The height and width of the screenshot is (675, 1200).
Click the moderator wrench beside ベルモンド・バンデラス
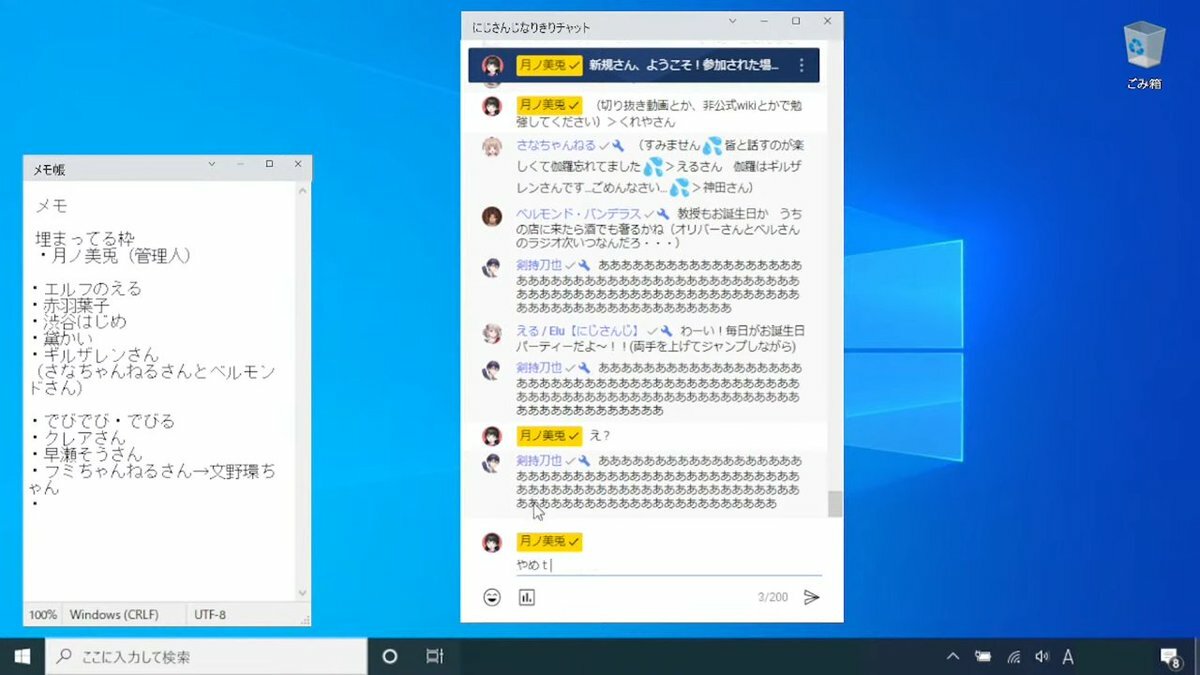click(x=663, y=214)
